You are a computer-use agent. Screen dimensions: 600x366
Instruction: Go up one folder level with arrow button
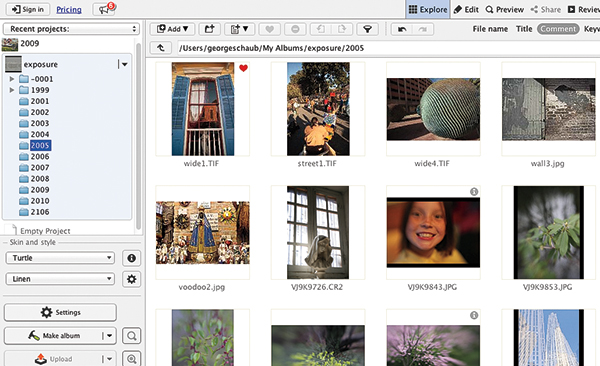161,48
